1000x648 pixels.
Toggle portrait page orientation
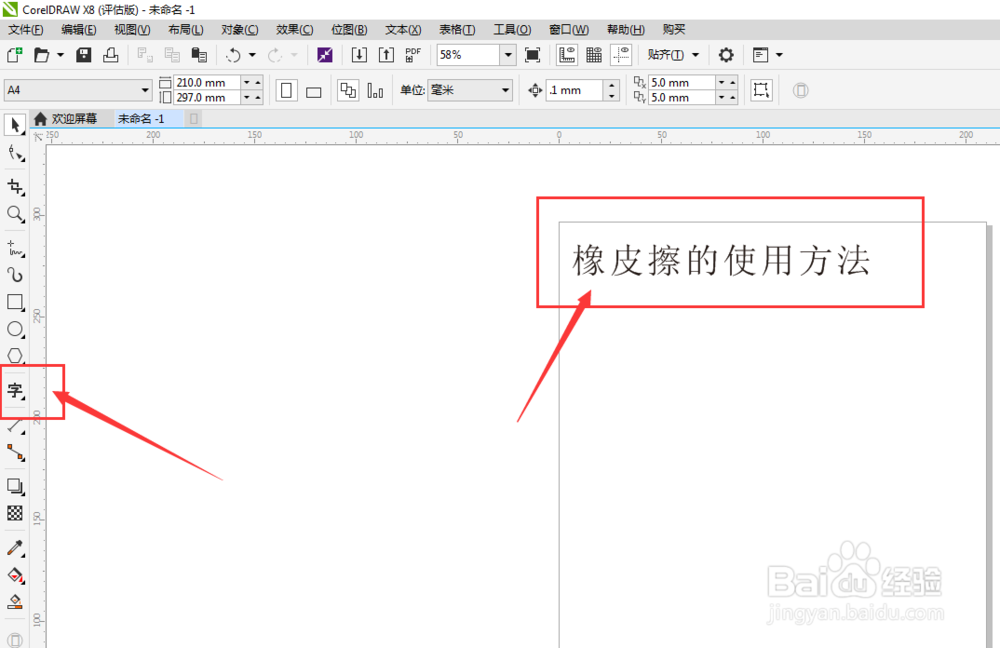click(285, 90)
